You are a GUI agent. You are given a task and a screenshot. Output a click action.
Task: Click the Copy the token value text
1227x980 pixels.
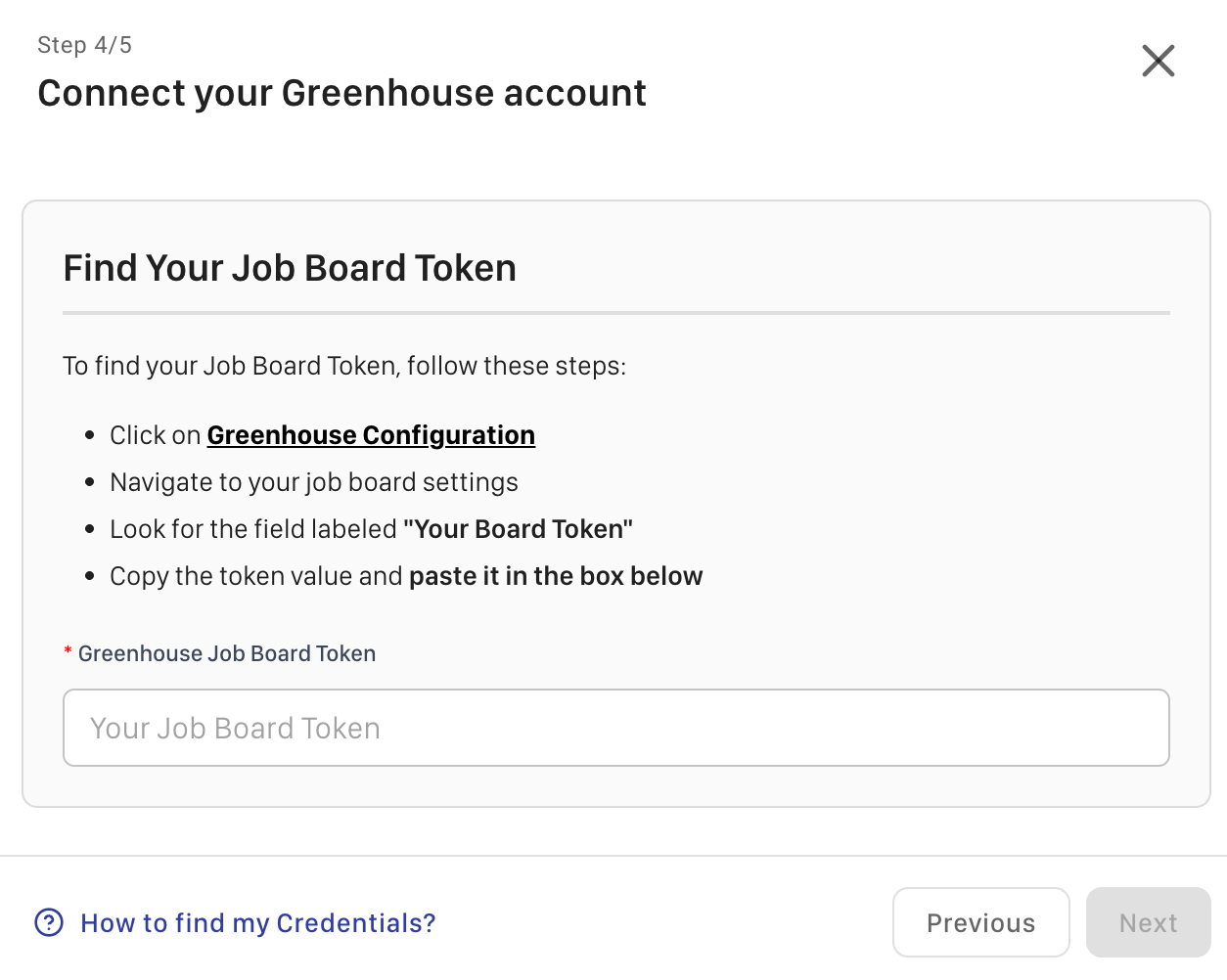(x=255, y=576)
